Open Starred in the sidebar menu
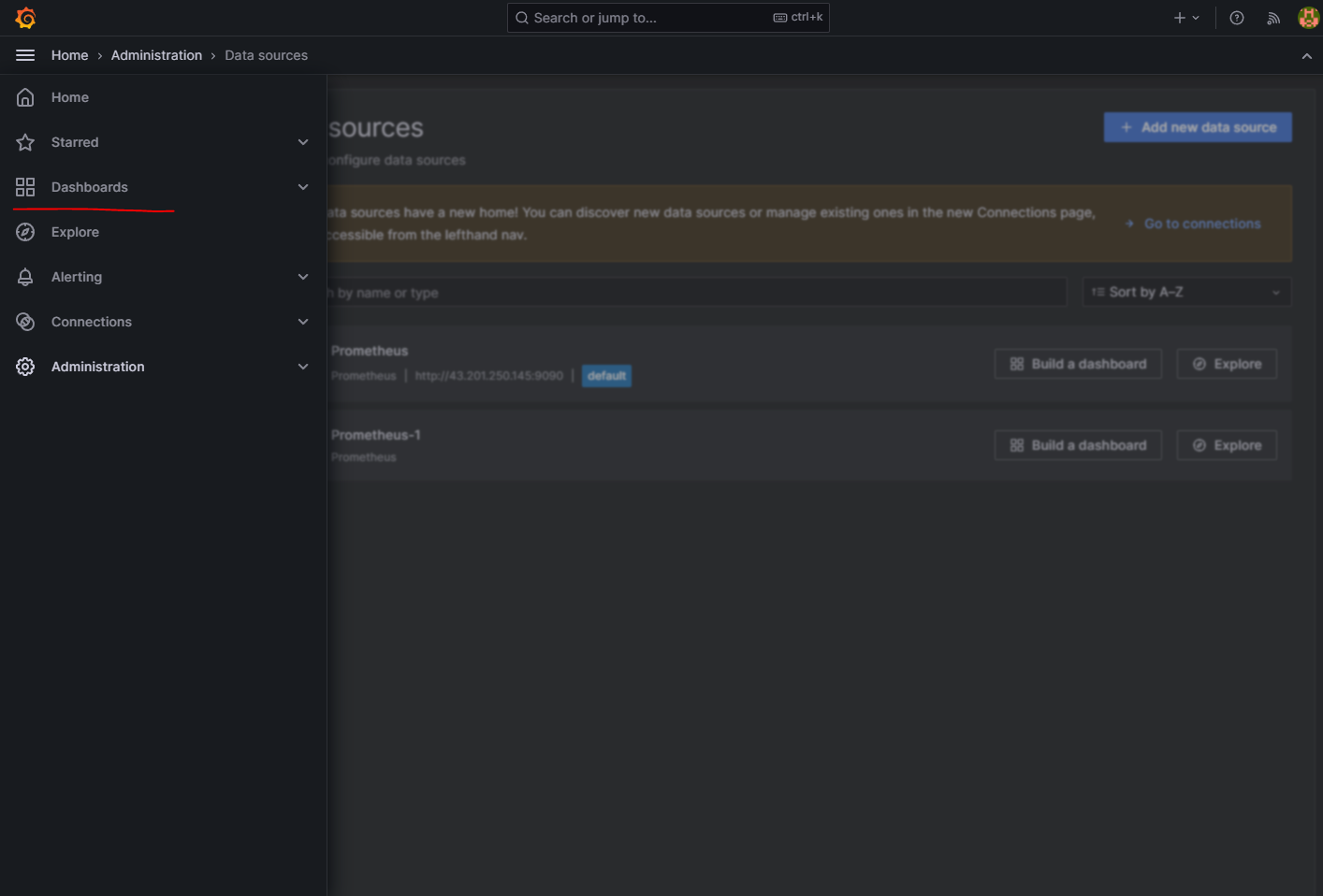 click(75, 142)
